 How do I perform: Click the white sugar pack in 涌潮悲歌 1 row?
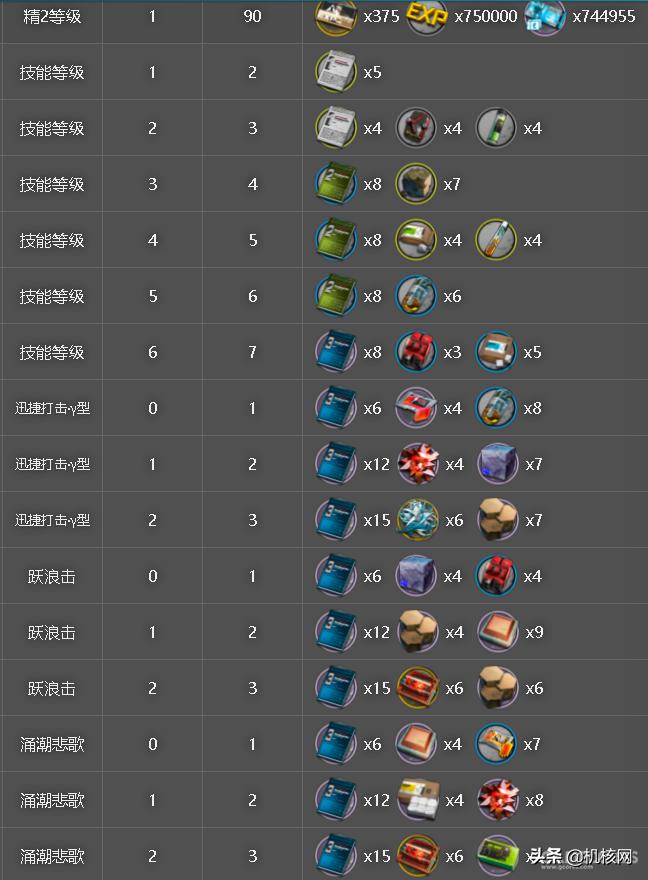pyautogui.click(x=417, y=800)
